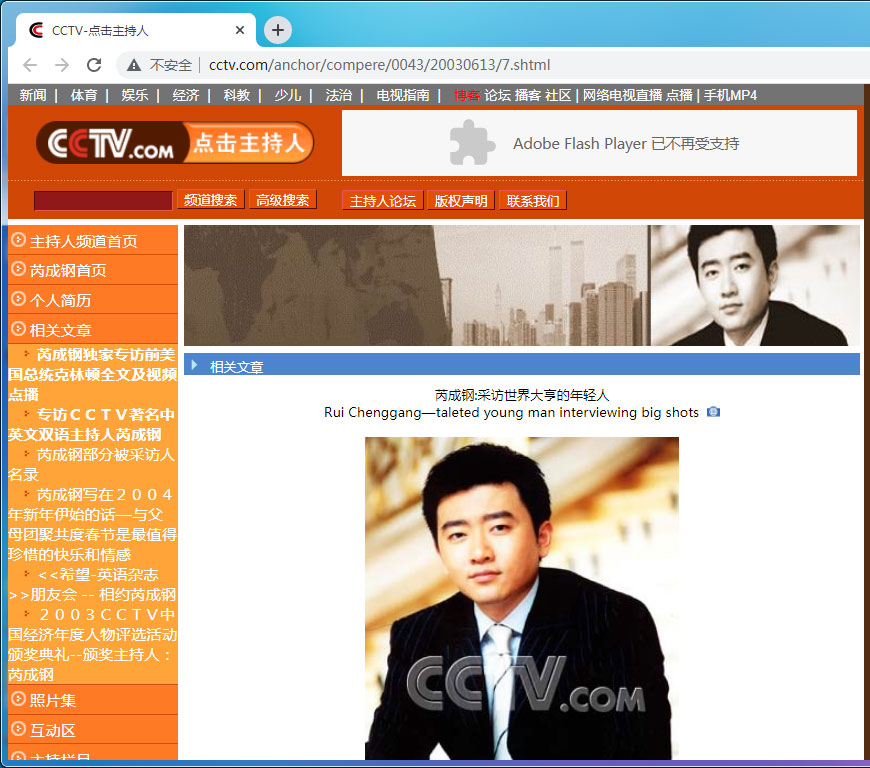Open article 芮成钢独家专访前美国总统克林顿

93,375
